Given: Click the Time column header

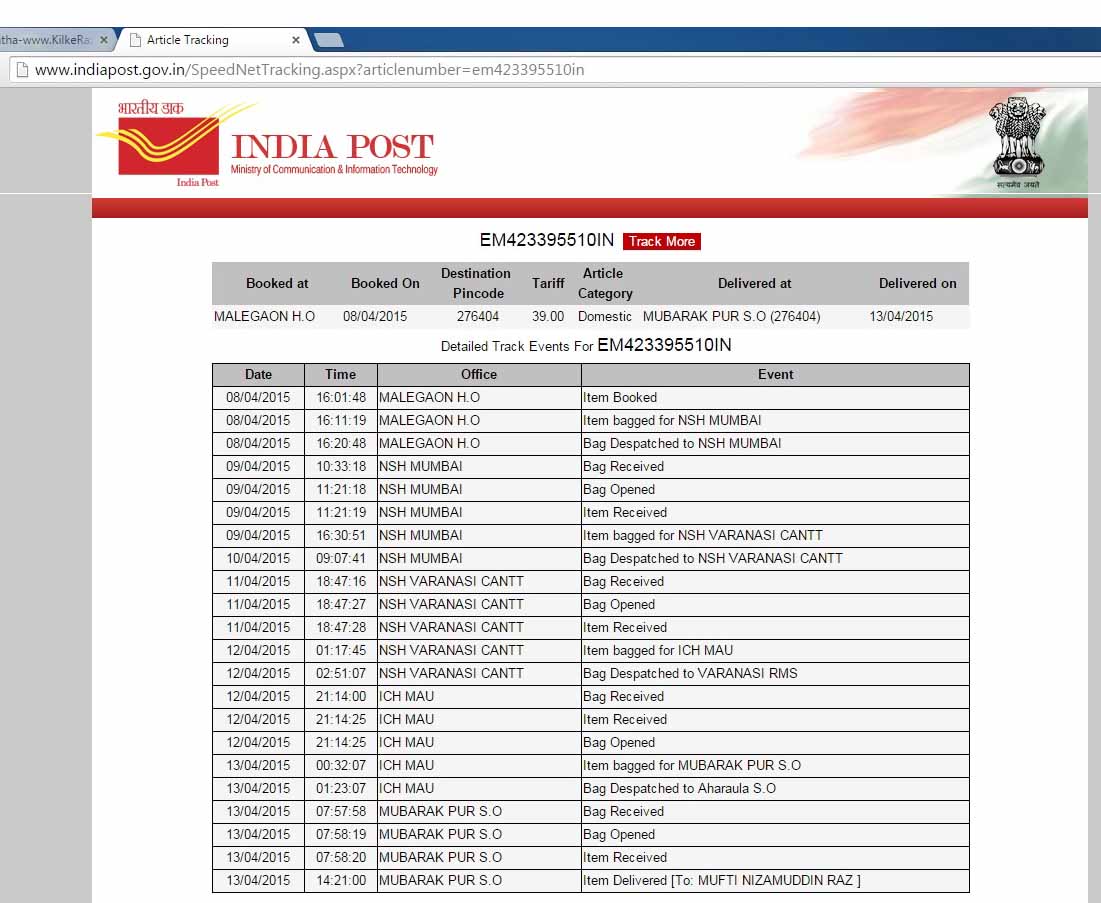Looking at the screenshot, I should click(341, 374).
